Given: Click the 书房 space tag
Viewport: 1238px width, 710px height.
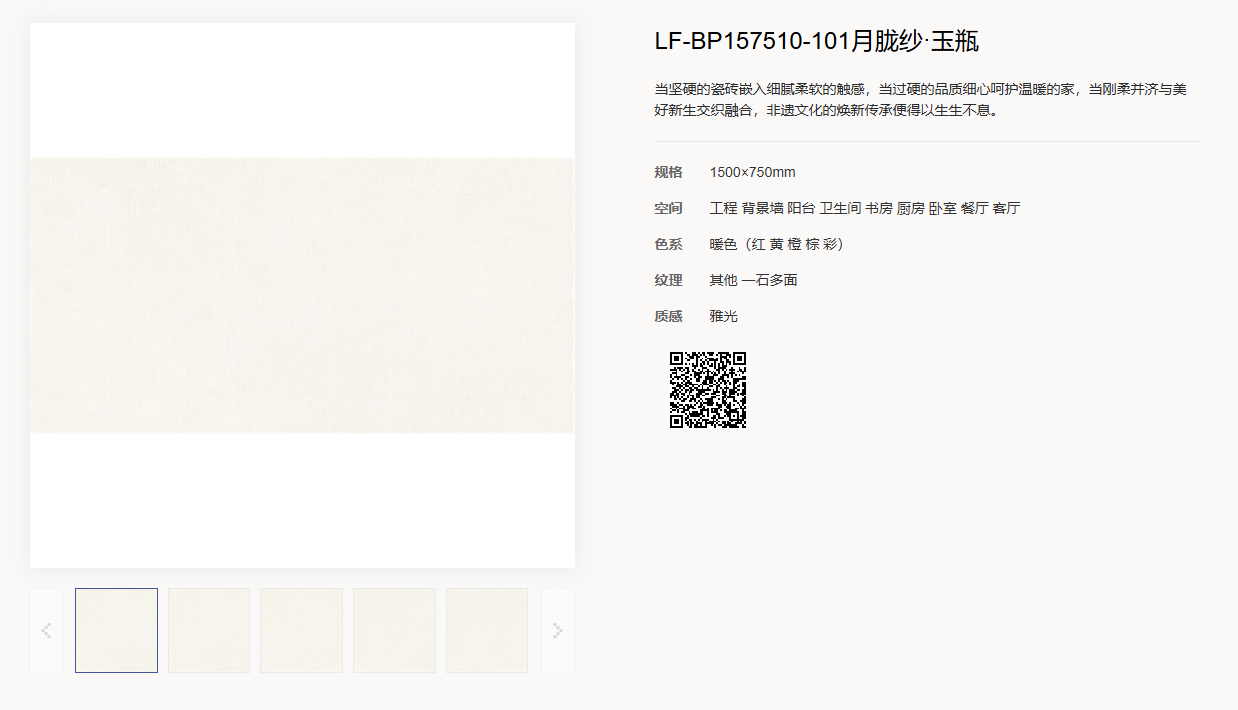Looking at the screenshot, I should point(879,208).
